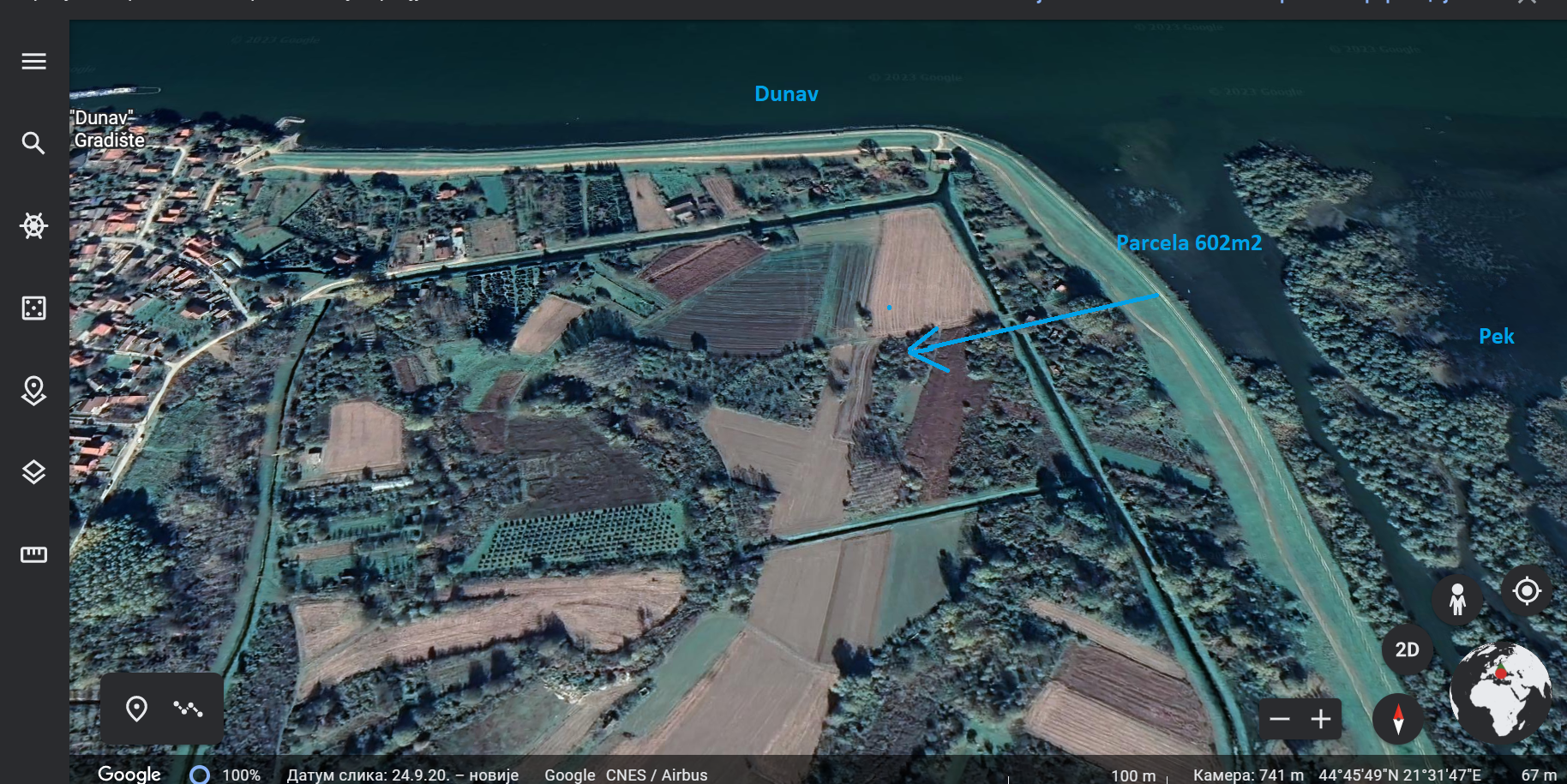1567x784 pixels.
Task: Click the Parcela 602m2 annotation label
Action: coord(1188,243)
